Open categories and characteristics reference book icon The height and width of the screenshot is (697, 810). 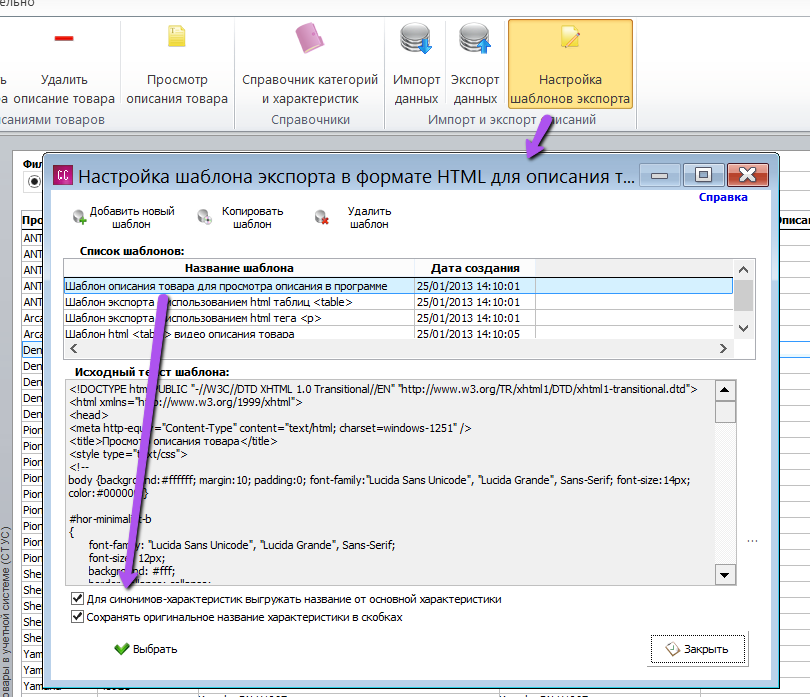(309, 38)
